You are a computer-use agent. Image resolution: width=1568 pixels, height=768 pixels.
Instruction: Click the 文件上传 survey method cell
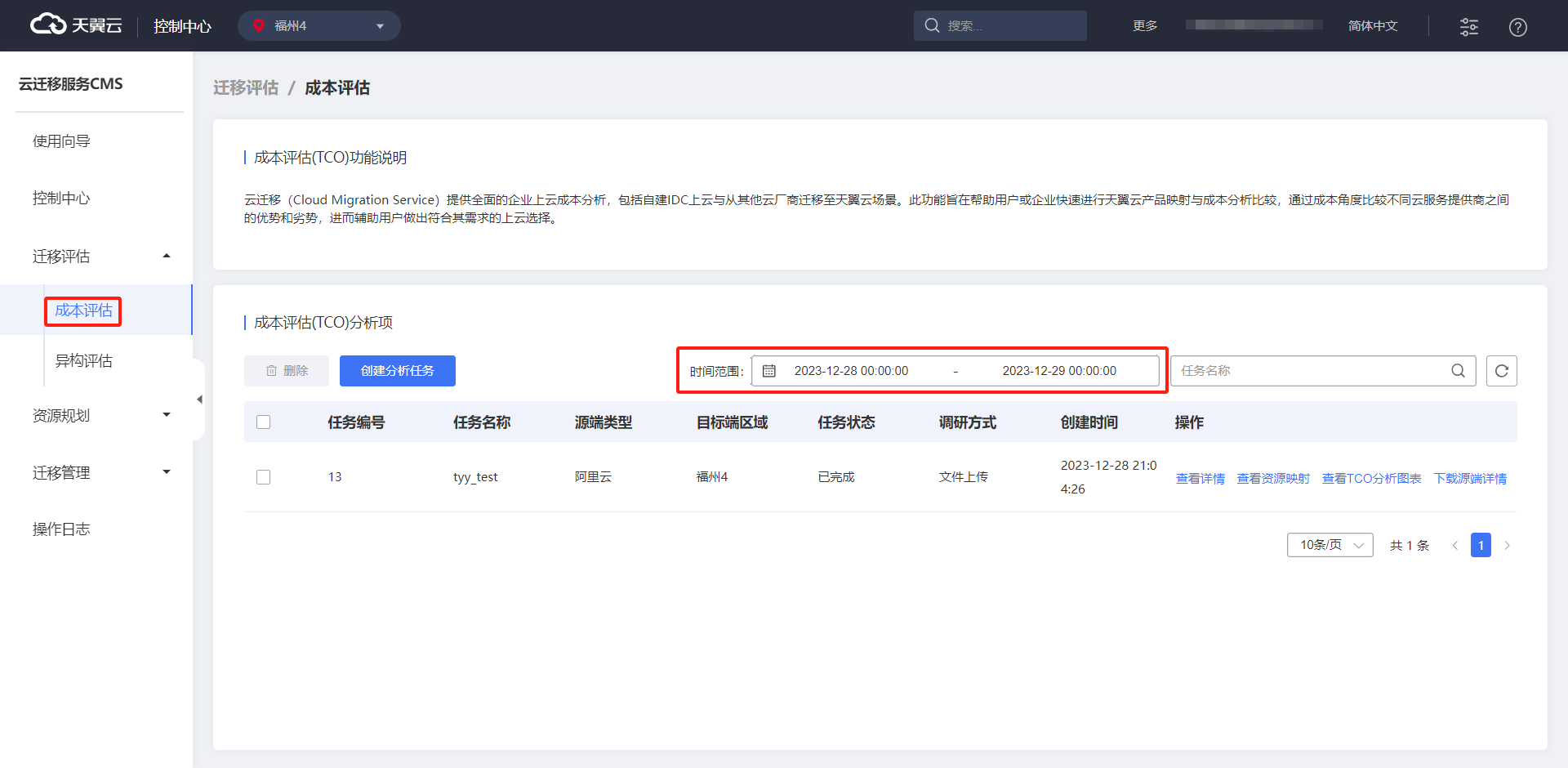pyautogui.click(x=964, y=477)
